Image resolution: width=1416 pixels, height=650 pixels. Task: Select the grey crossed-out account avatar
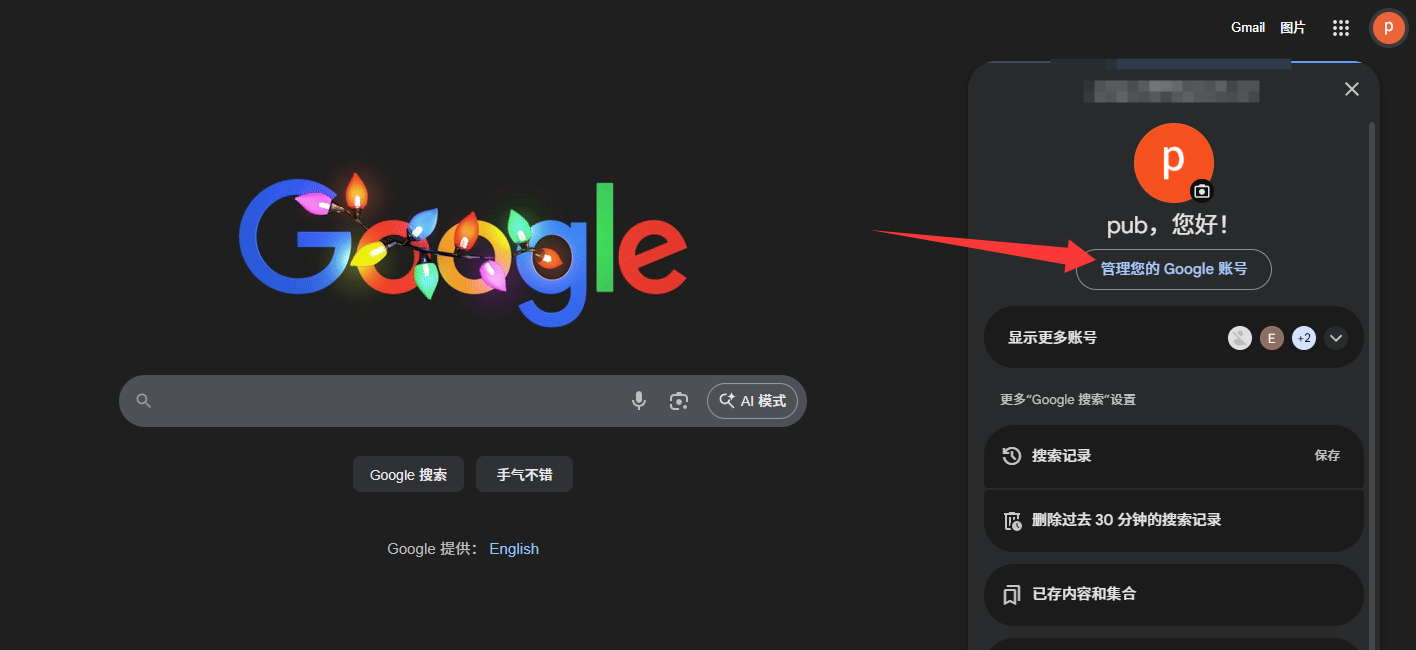coord(1240,338)
